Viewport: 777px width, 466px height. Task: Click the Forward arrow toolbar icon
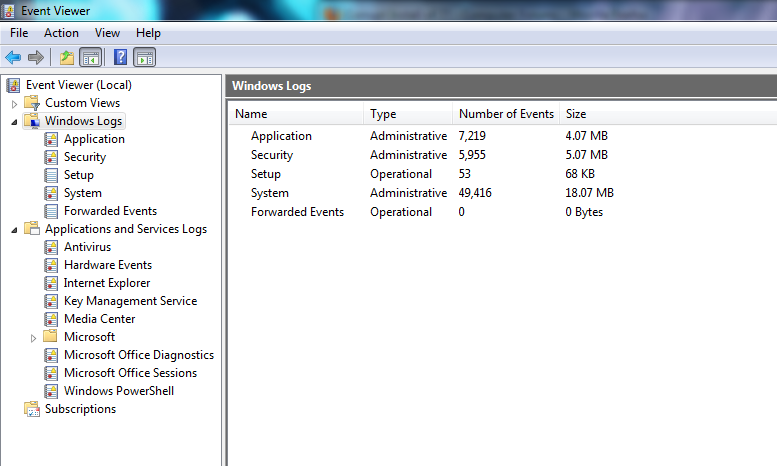click(36, 58)
